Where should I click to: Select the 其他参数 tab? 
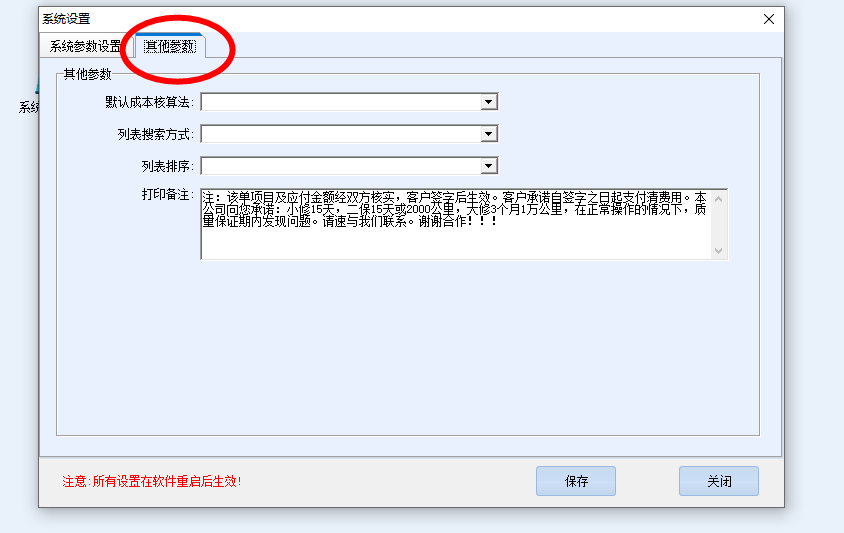point(170,46)
